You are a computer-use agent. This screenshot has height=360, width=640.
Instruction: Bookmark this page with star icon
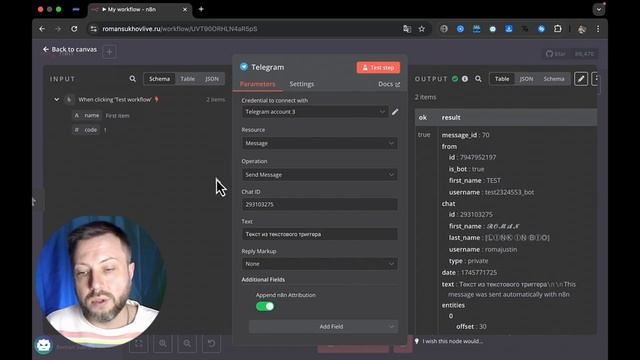(422, 29)
